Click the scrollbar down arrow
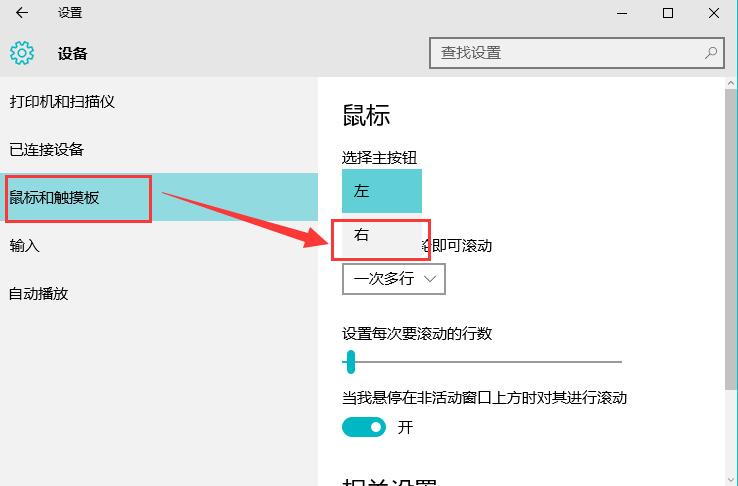738x486 pixels. (730, 477)
